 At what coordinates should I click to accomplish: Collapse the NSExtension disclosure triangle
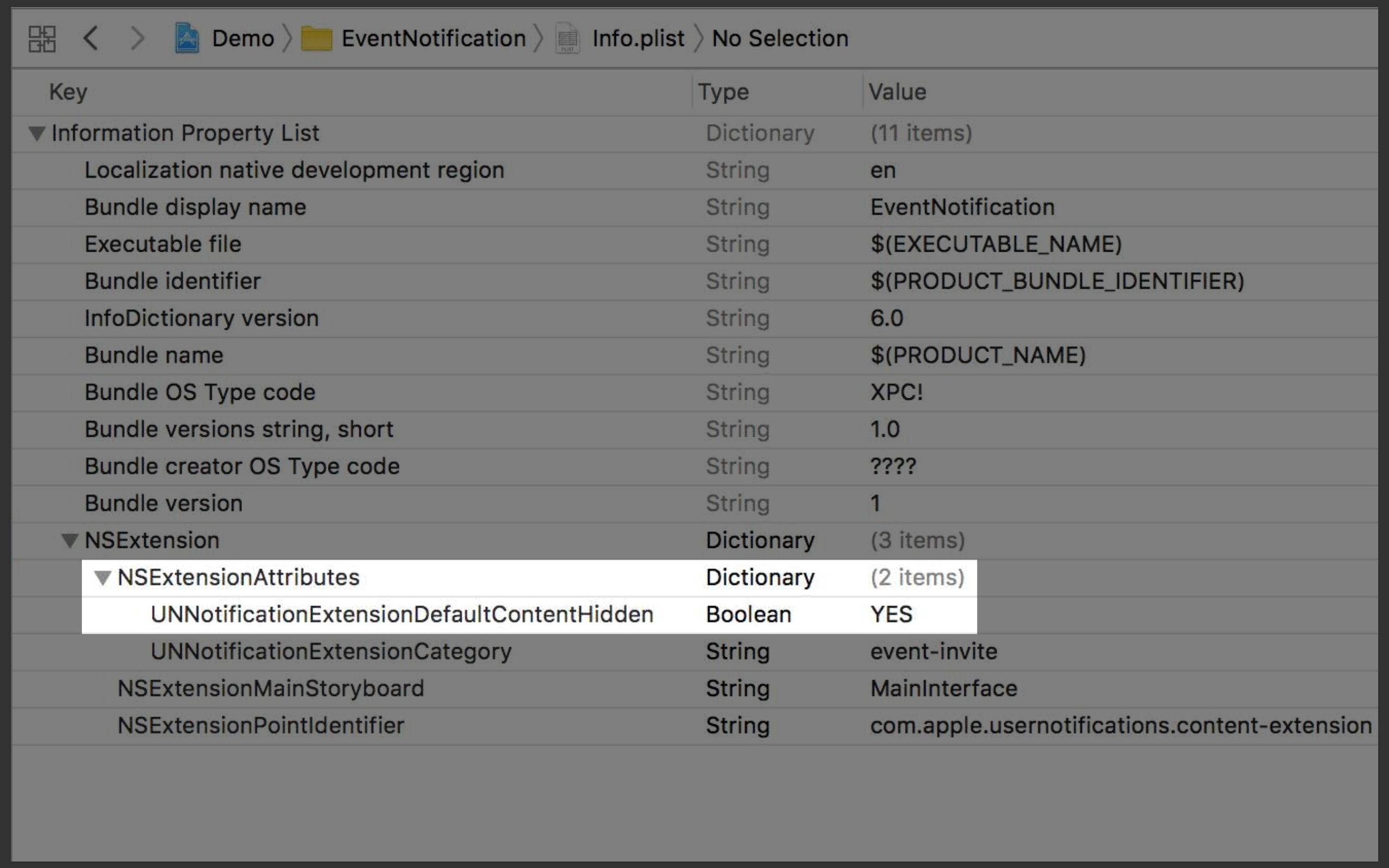pos(70,540)
